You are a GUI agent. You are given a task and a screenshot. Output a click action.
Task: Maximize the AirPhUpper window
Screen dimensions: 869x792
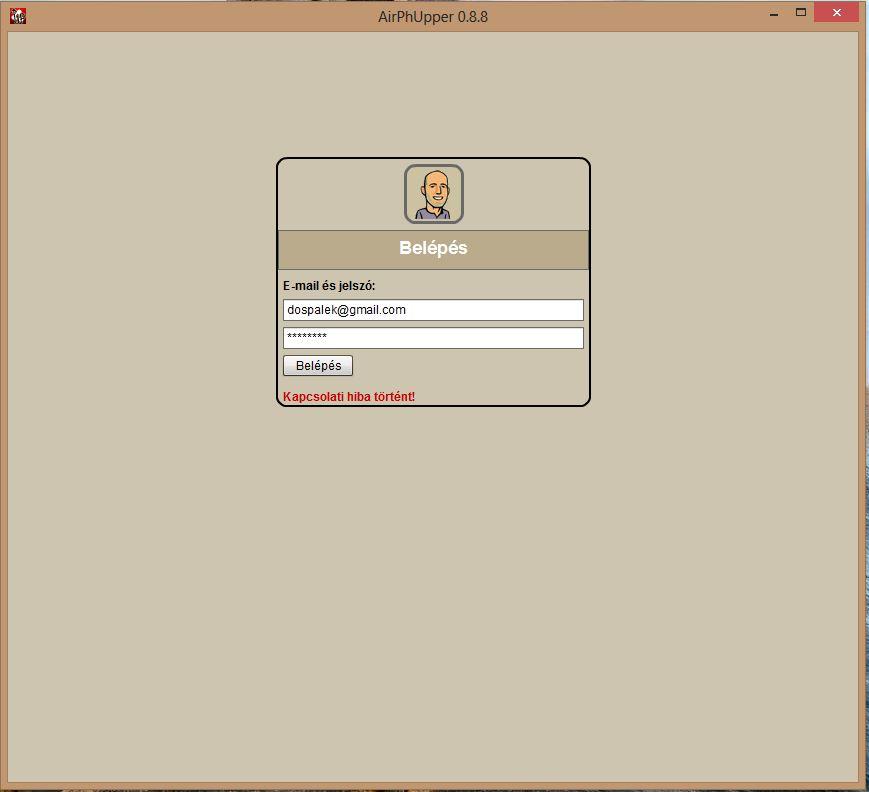pos(801,13)
